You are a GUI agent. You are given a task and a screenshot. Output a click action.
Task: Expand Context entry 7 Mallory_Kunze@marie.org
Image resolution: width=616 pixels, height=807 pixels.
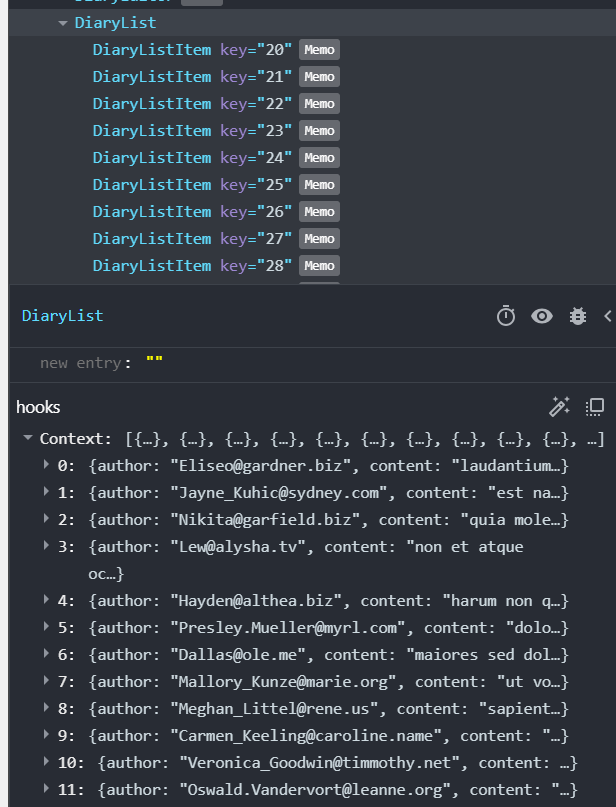coord(46,681)
